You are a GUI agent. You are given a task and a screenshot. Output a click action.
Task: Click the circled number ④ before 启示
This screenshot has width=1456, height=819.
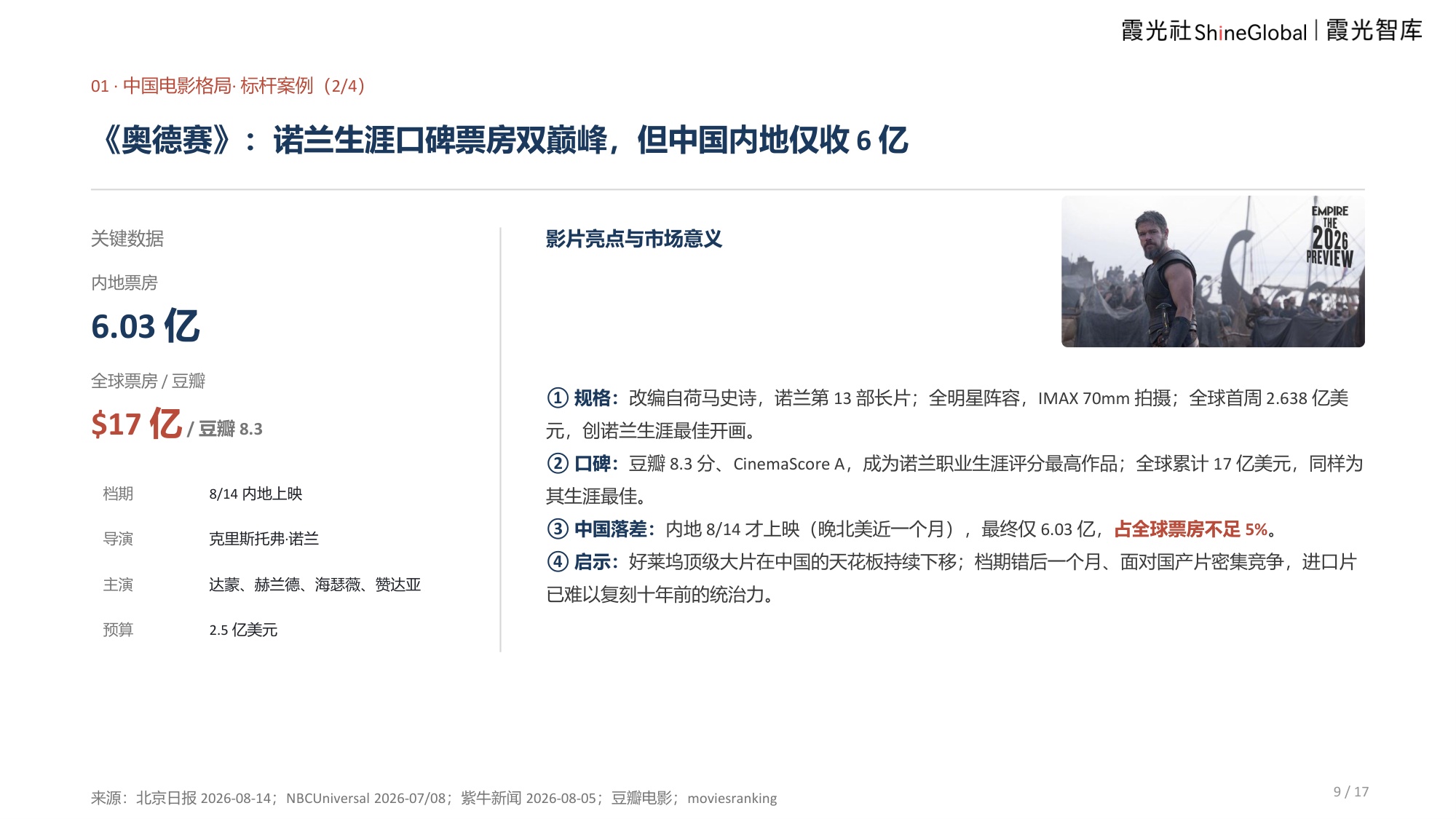[558, 562]
